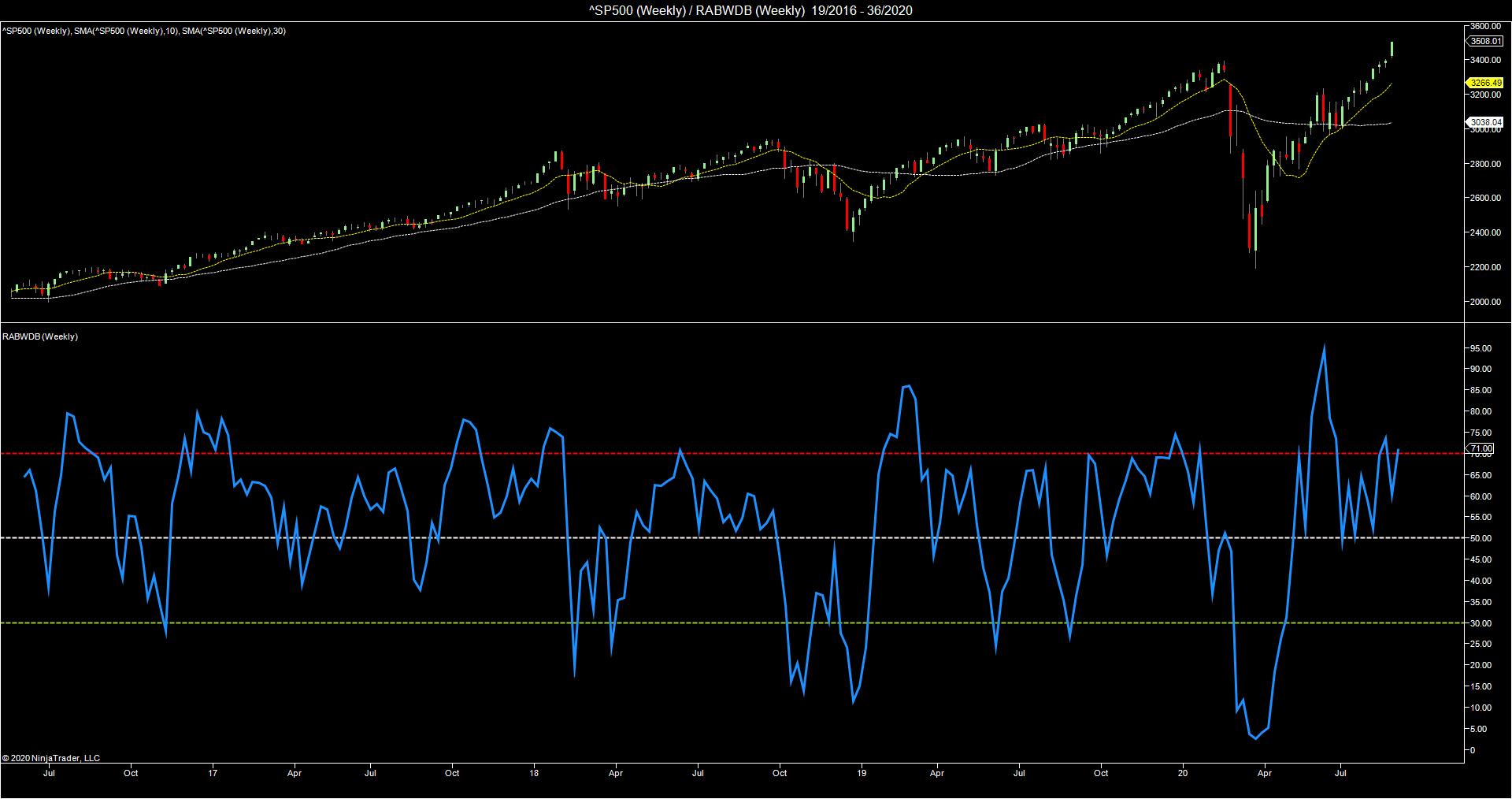Select the 45.00 indicator axis label

[1480, 559]
